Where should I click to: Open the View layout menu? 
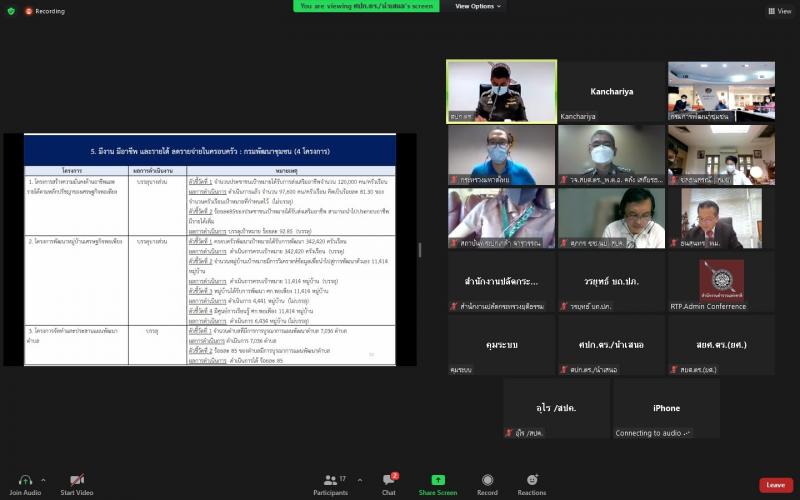pos(780,11)
